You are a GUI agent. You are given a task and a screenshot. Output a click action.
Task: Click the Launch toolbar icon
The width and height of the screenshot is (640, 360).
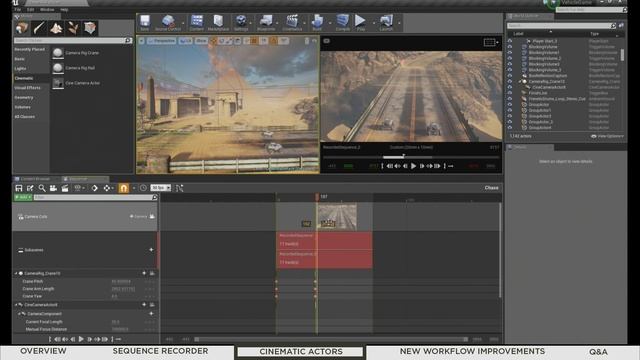click(386, 22)
